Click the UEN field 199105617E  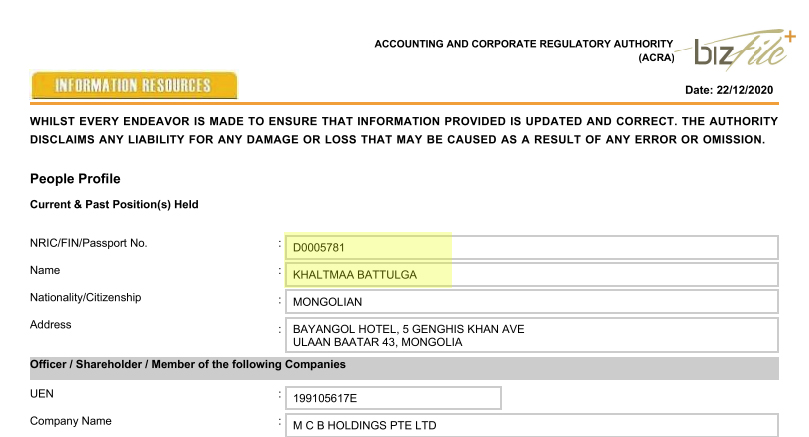(x=393, y=399)
